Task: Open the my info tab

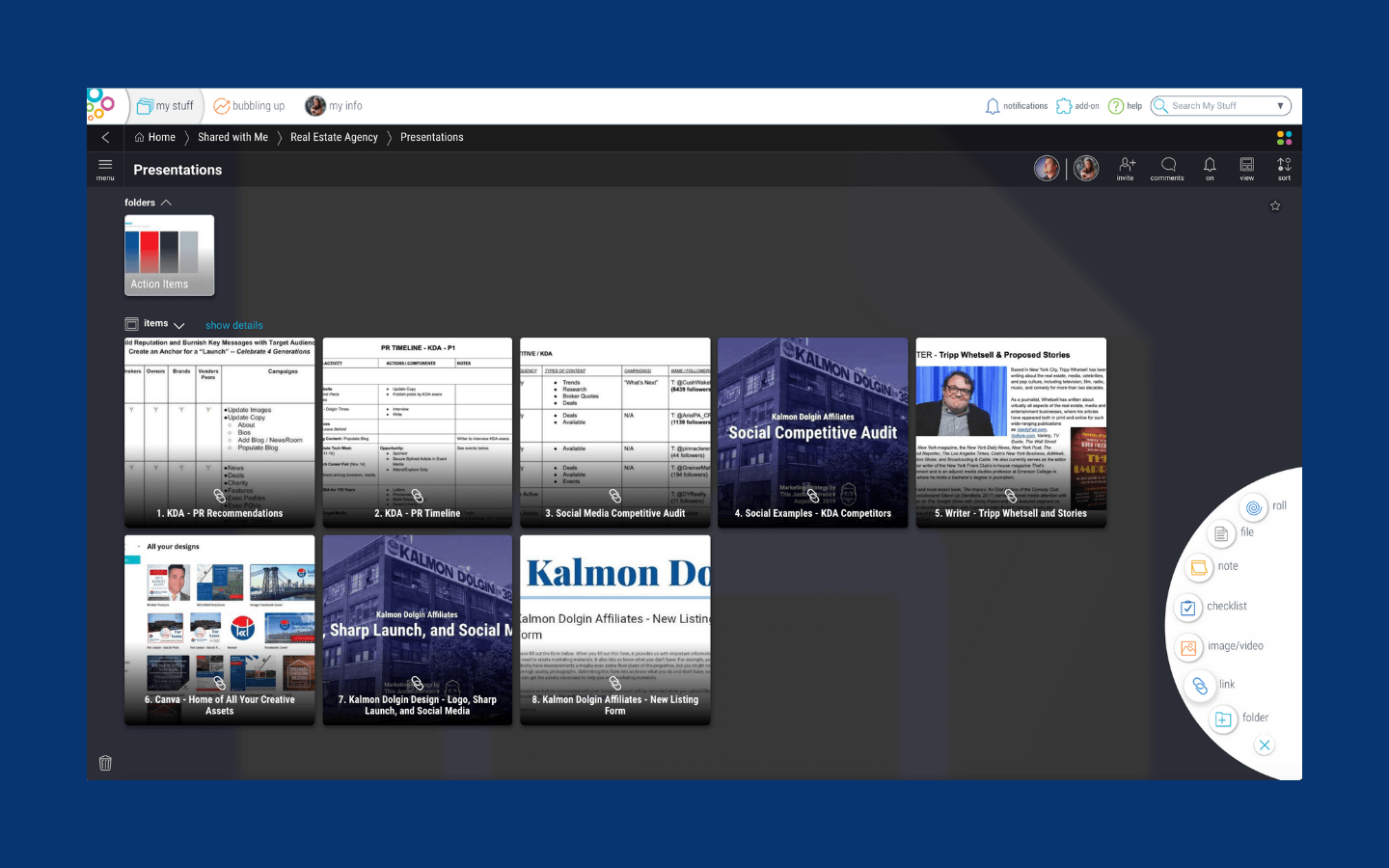Action: coord(334,106)
